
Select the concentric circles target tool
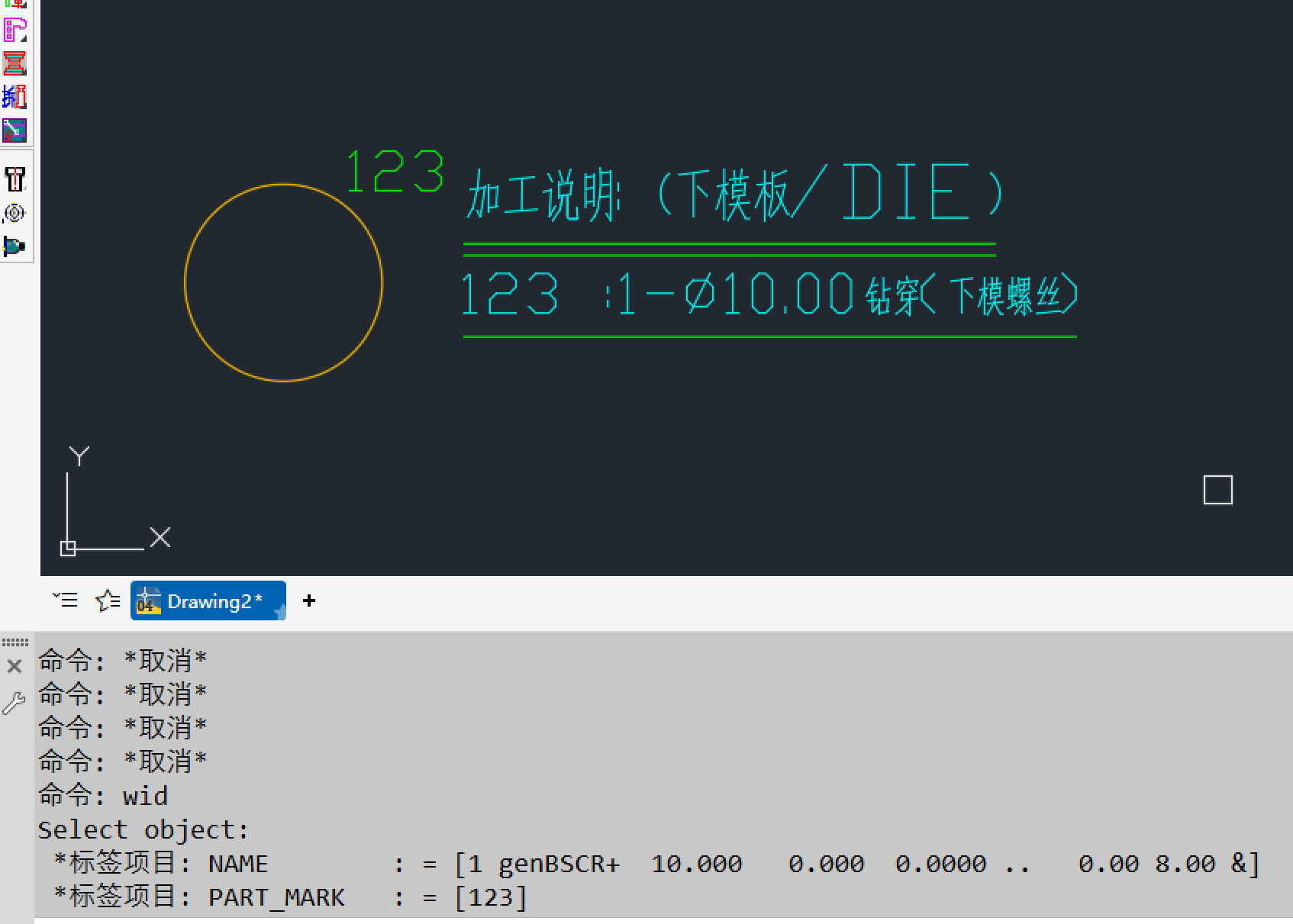15,213
